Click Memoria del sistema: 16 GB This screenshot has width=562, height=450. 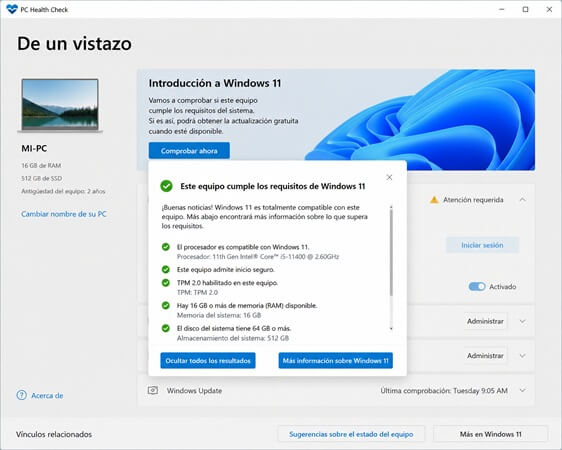point(219,315)
